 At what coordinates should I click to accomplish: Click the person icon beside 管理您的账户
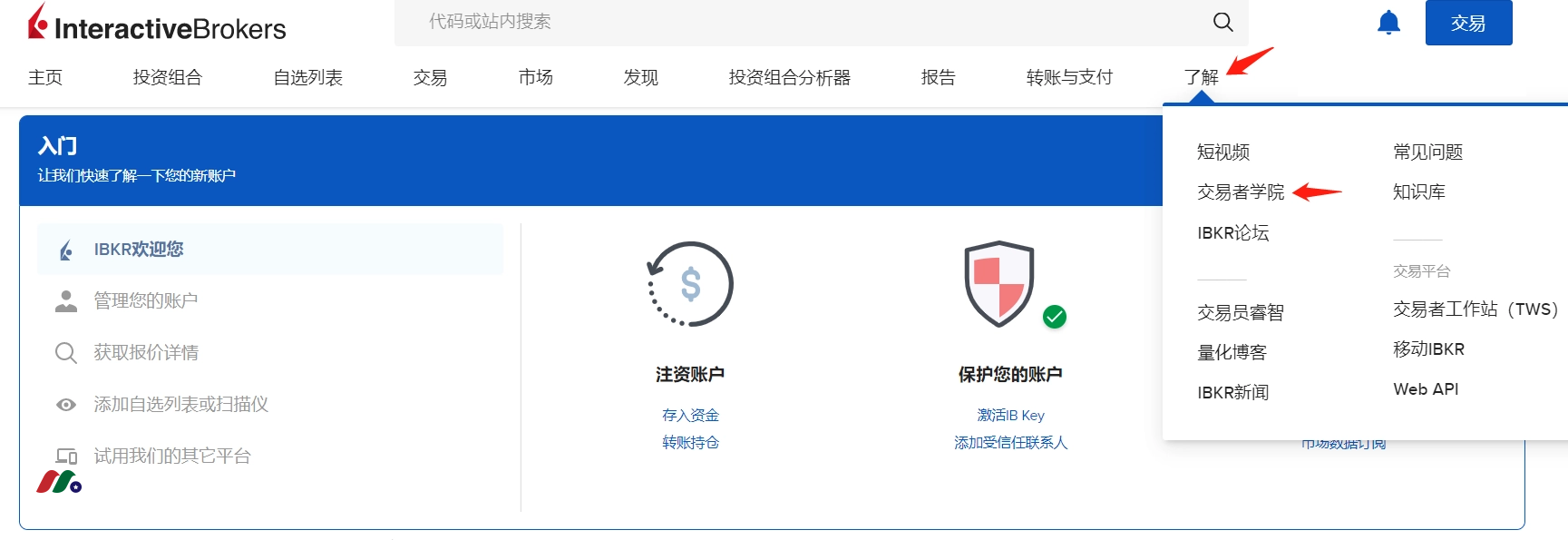(66, 301)
